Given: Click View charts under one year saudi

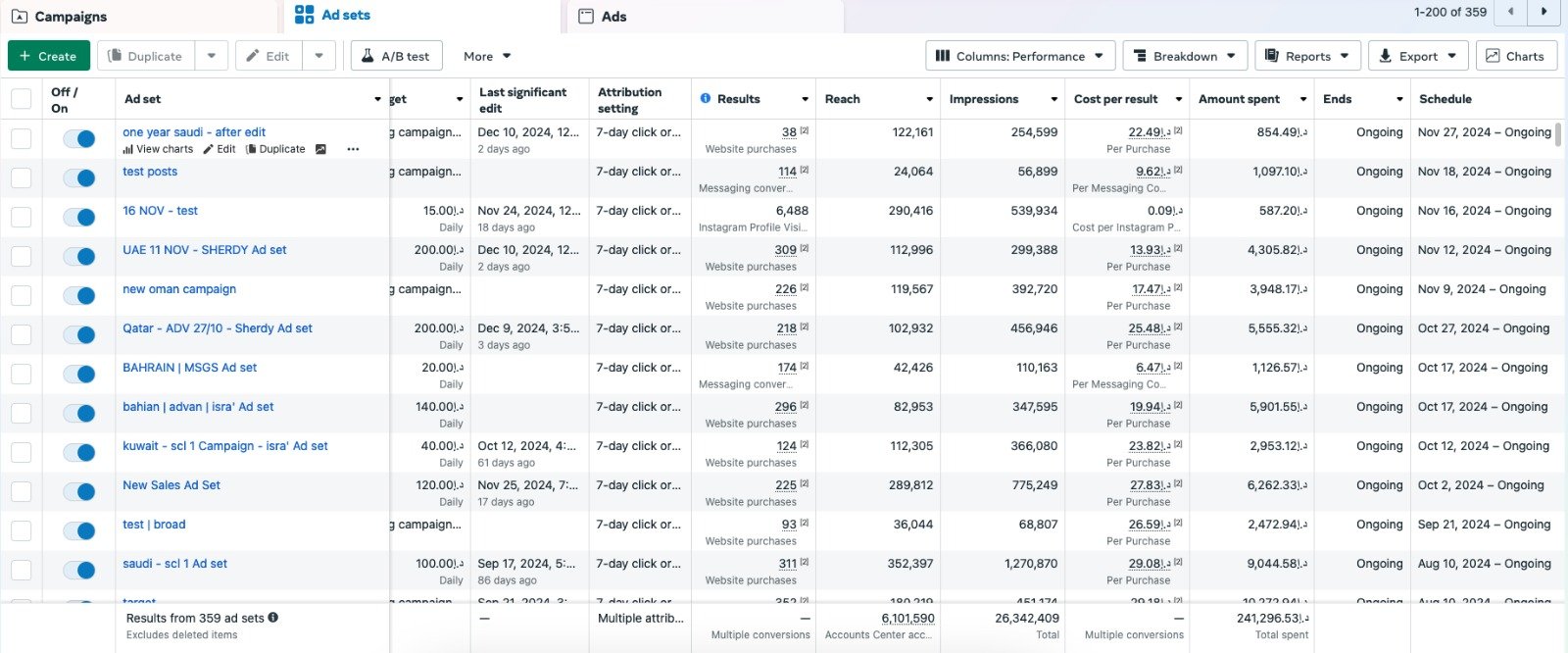Looking at the screenshot, I should [158, 149].
